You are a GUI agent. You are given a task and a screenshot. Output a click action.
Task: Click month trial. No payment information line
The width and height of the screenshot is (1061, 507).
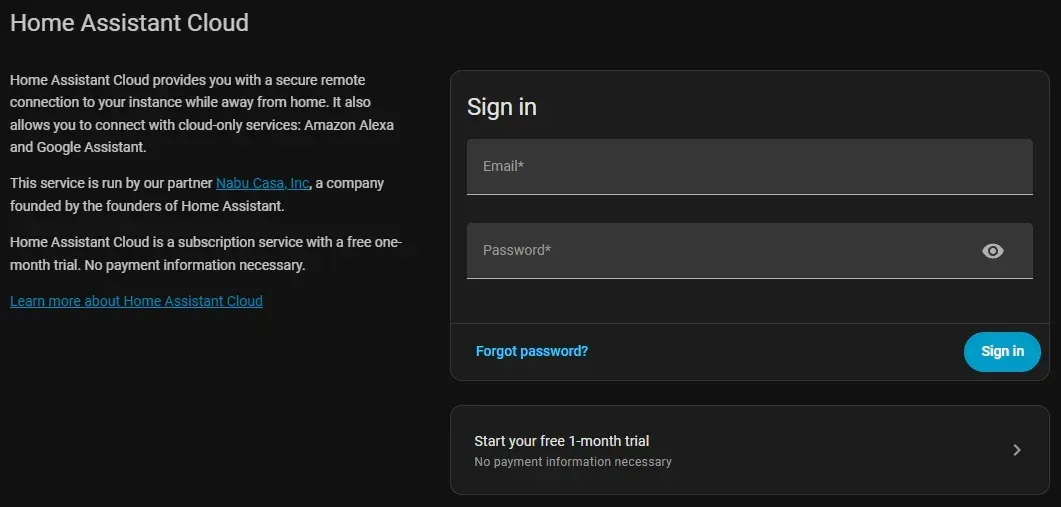pyautogui.click(x=158, y=265)
